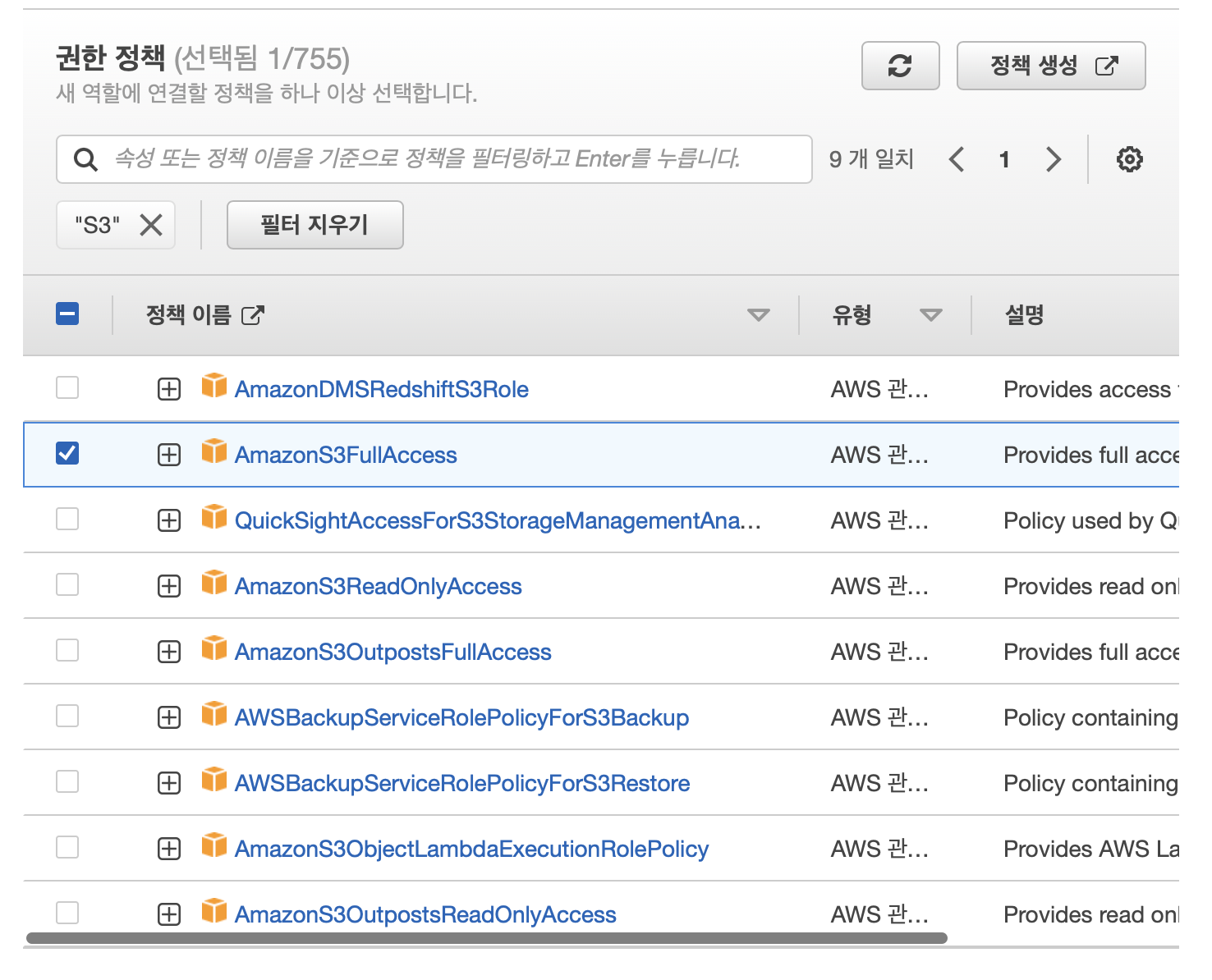Sort by policy name column arrow
1212x980 pixels.
[759, 315]
